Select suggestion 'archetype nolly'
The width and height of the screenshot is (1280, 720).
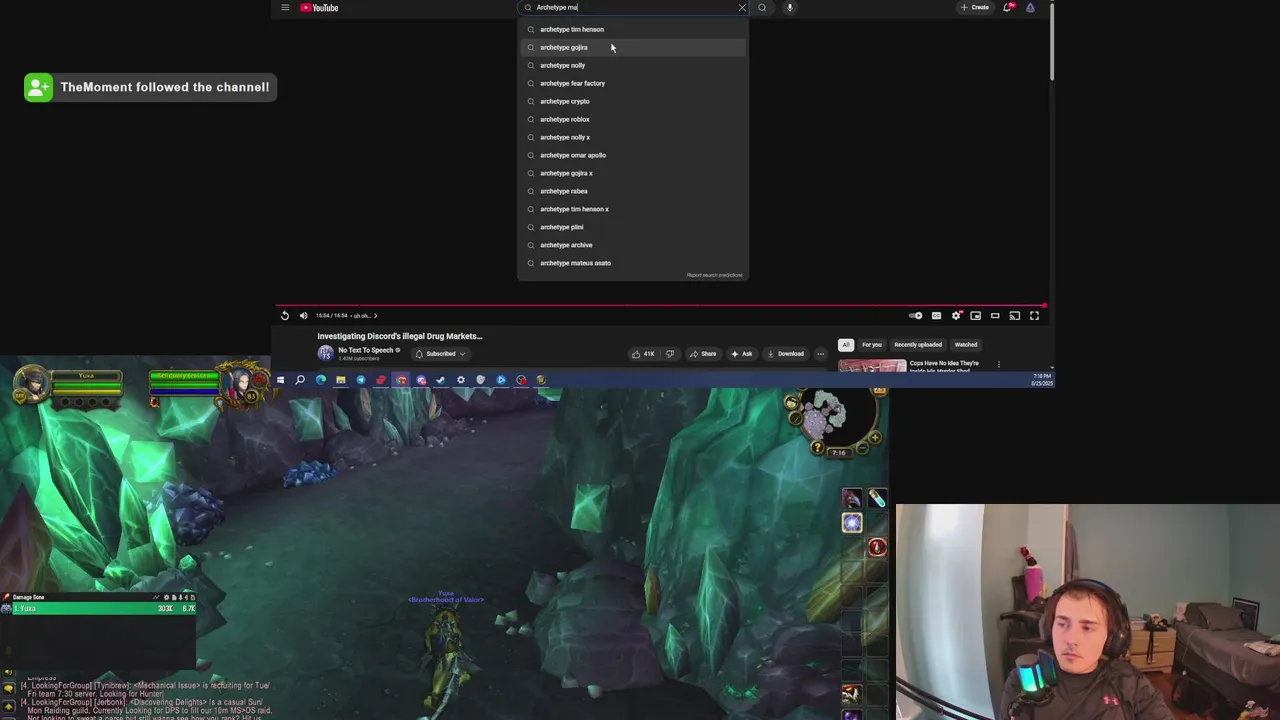click(x=632, y=65)
